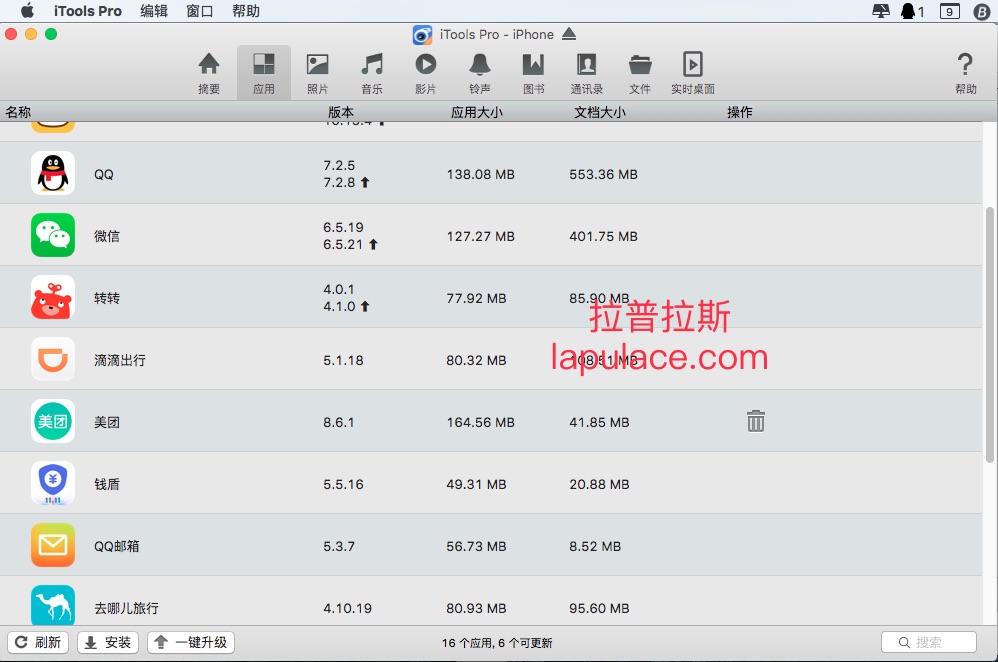Click the 去哪儿旅行 camel app icon
Viewport: 998px width, 662px height.
pyautogui.click(x=53, y=605)
